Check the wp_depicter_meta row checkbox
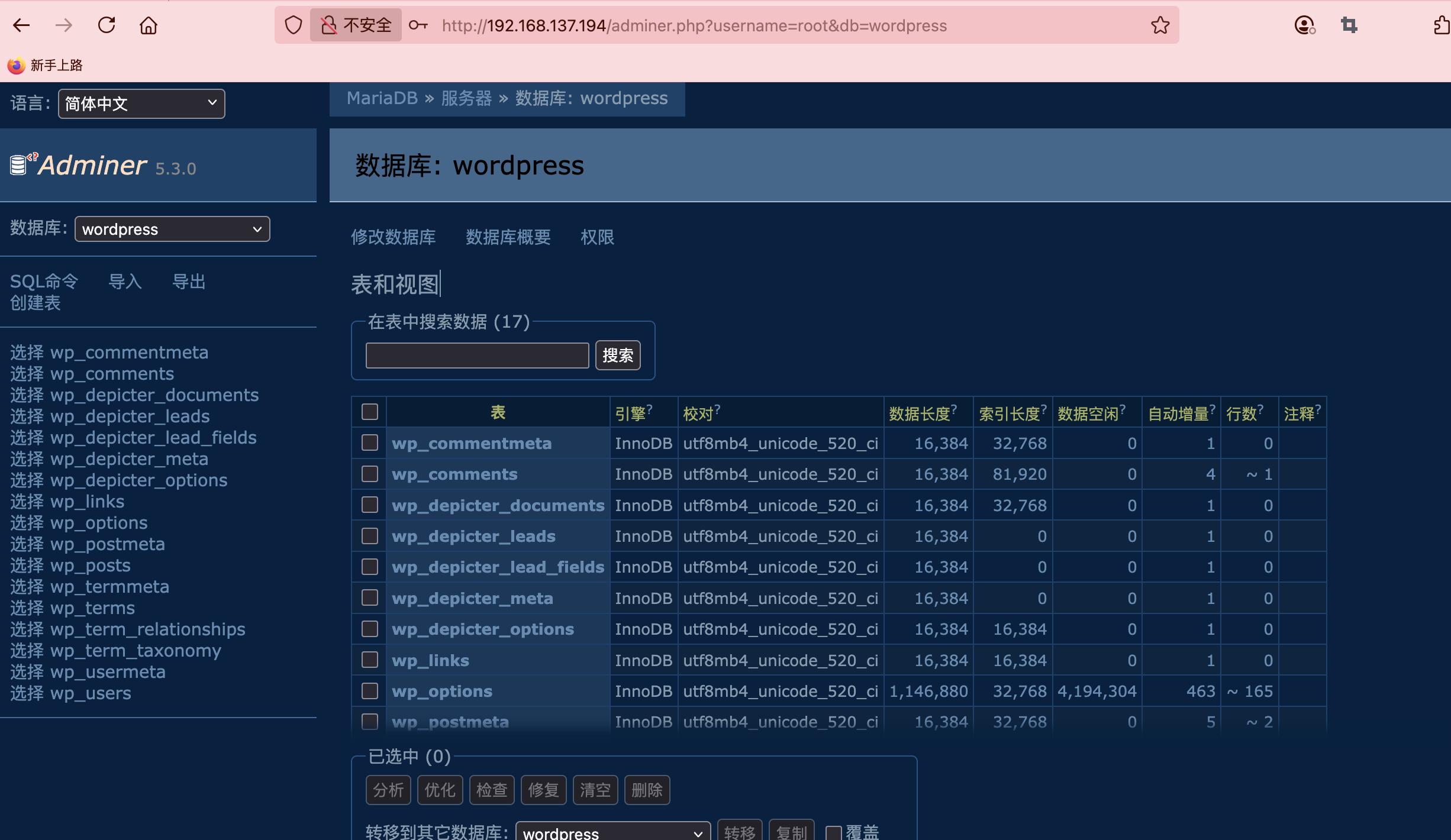This screenshot has width=1451, height=840. [x=370, y=597]
